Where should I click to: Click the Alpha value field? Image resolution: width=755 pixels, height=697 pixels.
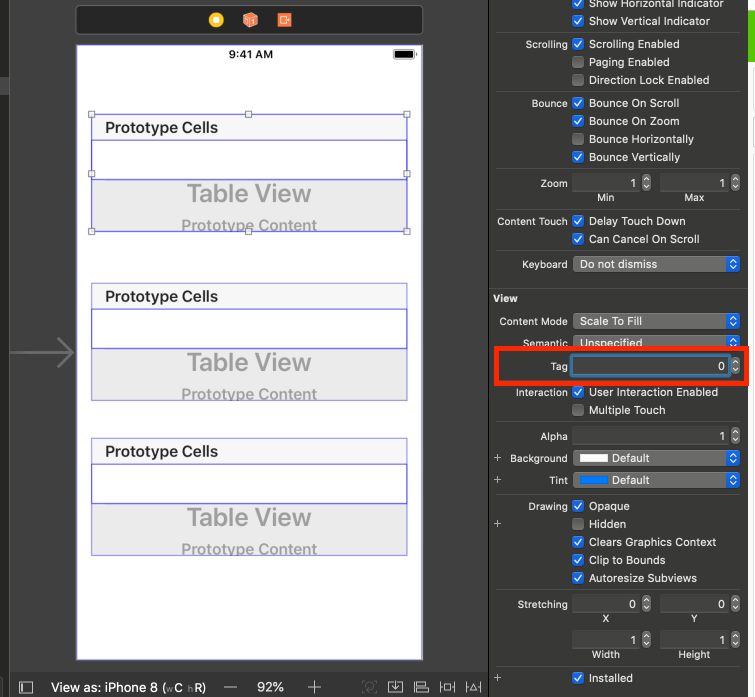(x=651, y=436)
